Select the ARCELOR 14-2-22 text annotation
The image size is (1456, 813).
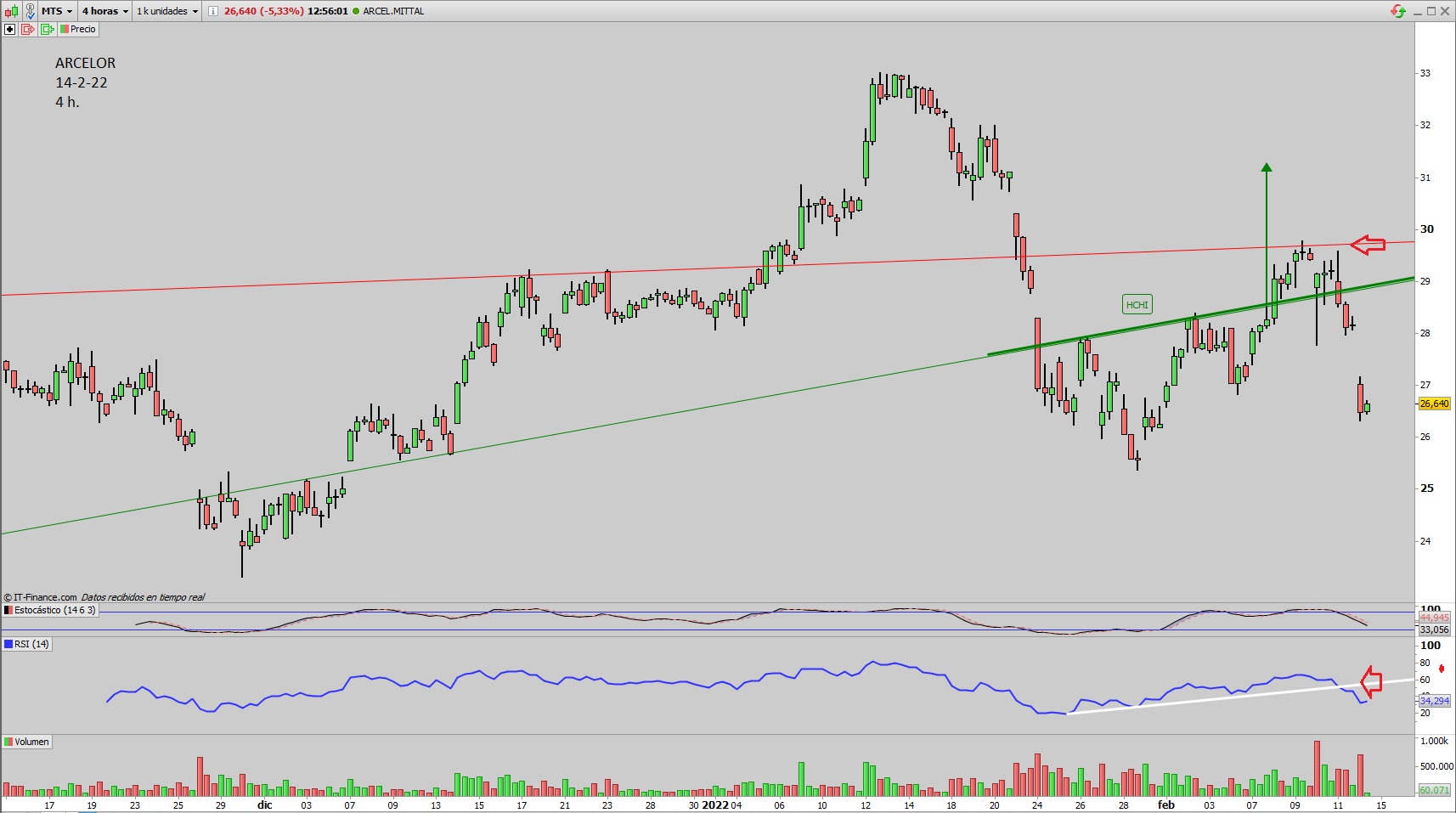pyautogui.click(x=85, y=82)
